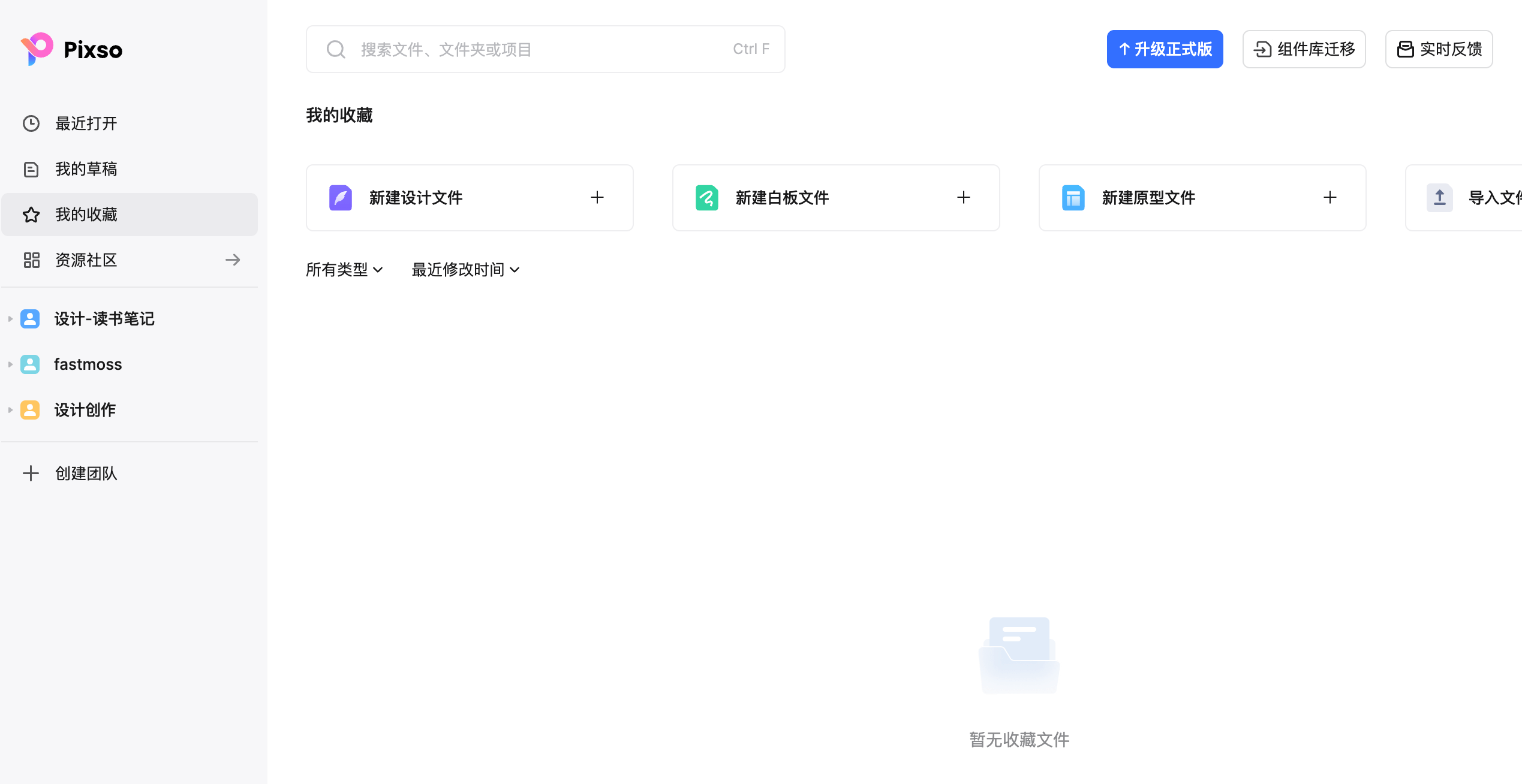This screenshot has height=784, width=1522.
Task: Open 组件库迁移 component library migration
Action: [x=1304, y=49]
